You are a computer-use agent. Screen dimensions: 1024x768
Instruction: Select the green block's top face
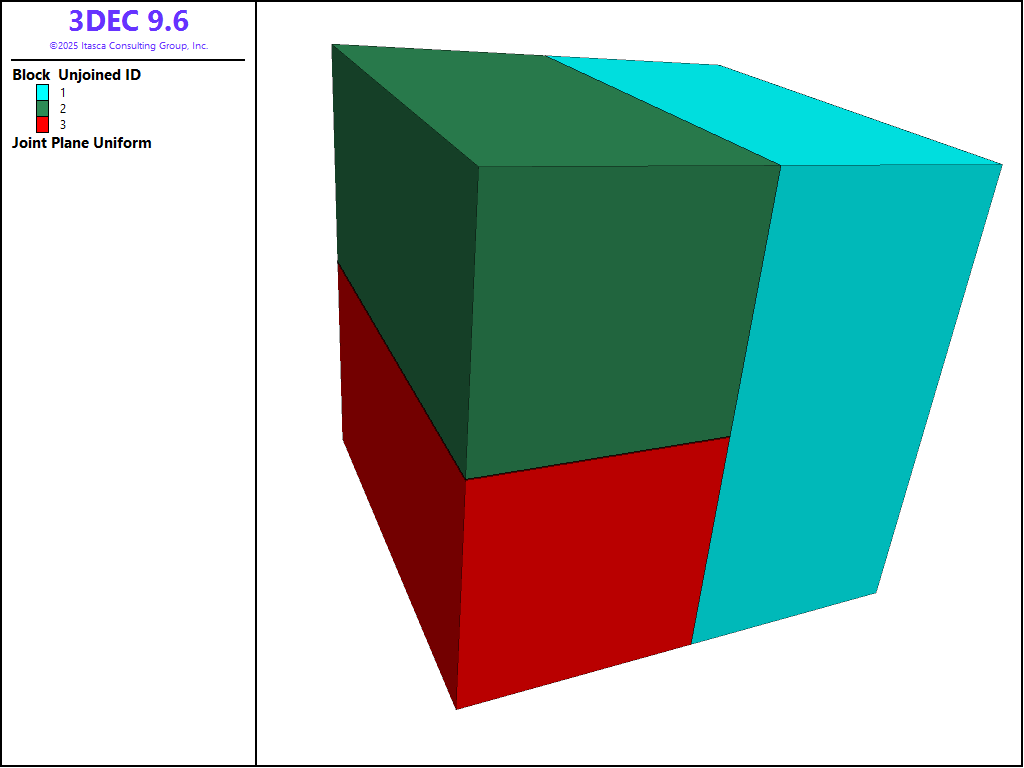[x=560, y=110]
